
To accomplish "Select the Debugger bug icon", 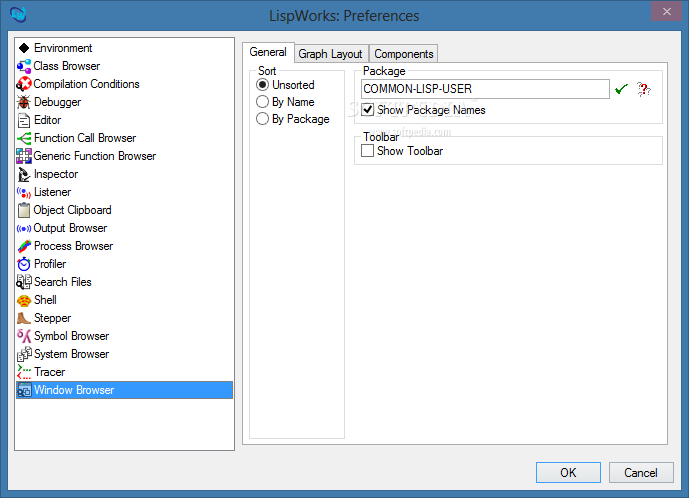I will click(24, 102).
